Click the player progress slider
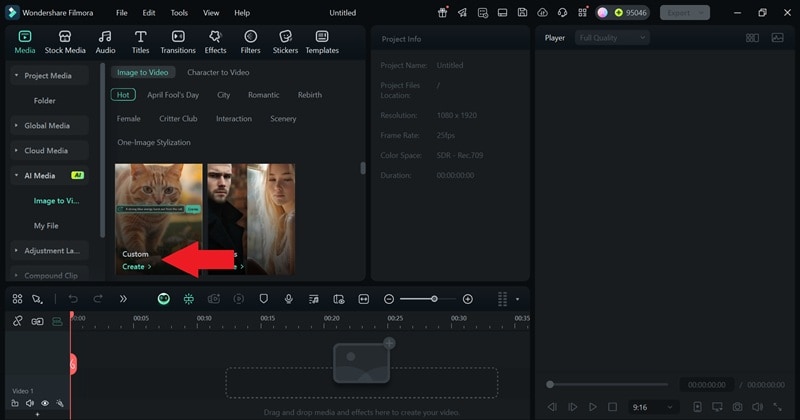The height and width of the screenshot is (420, 800). coord(607,384)
